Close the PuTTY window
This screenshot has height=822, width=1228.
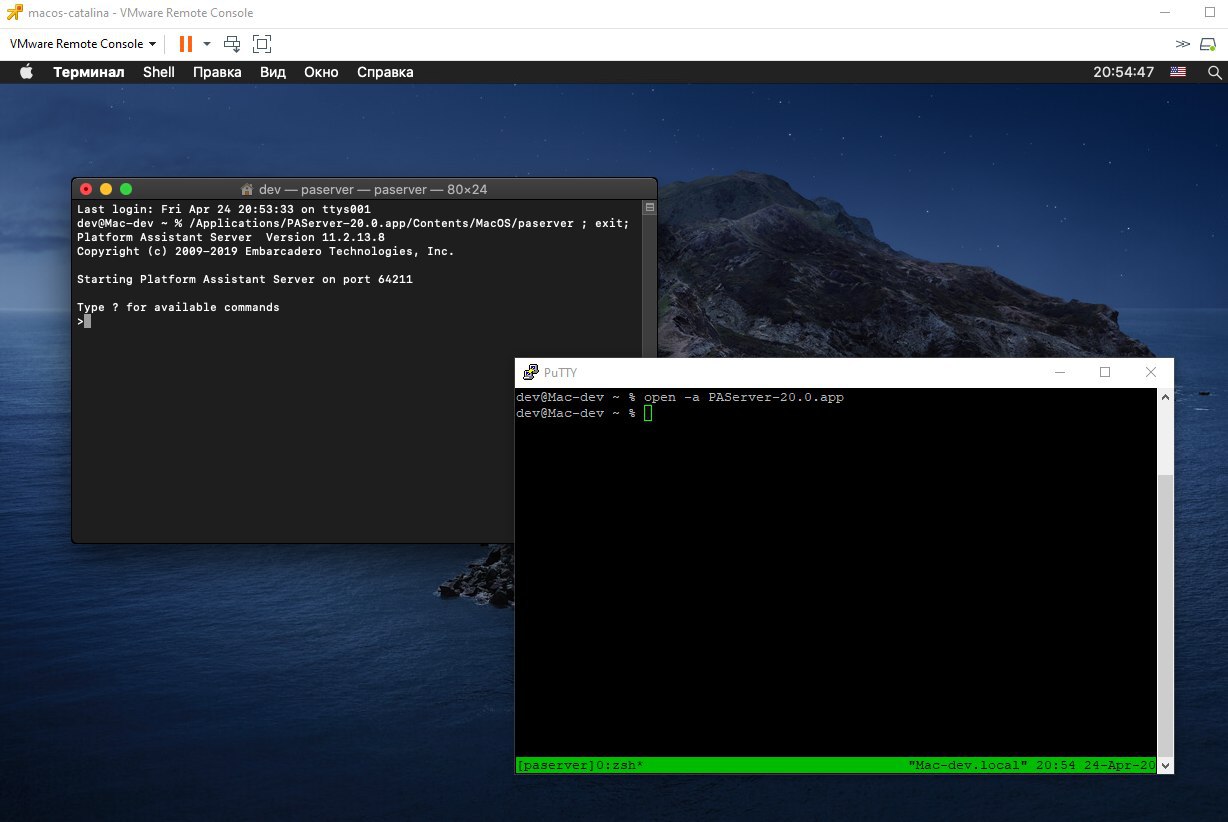coord(1151,372)
